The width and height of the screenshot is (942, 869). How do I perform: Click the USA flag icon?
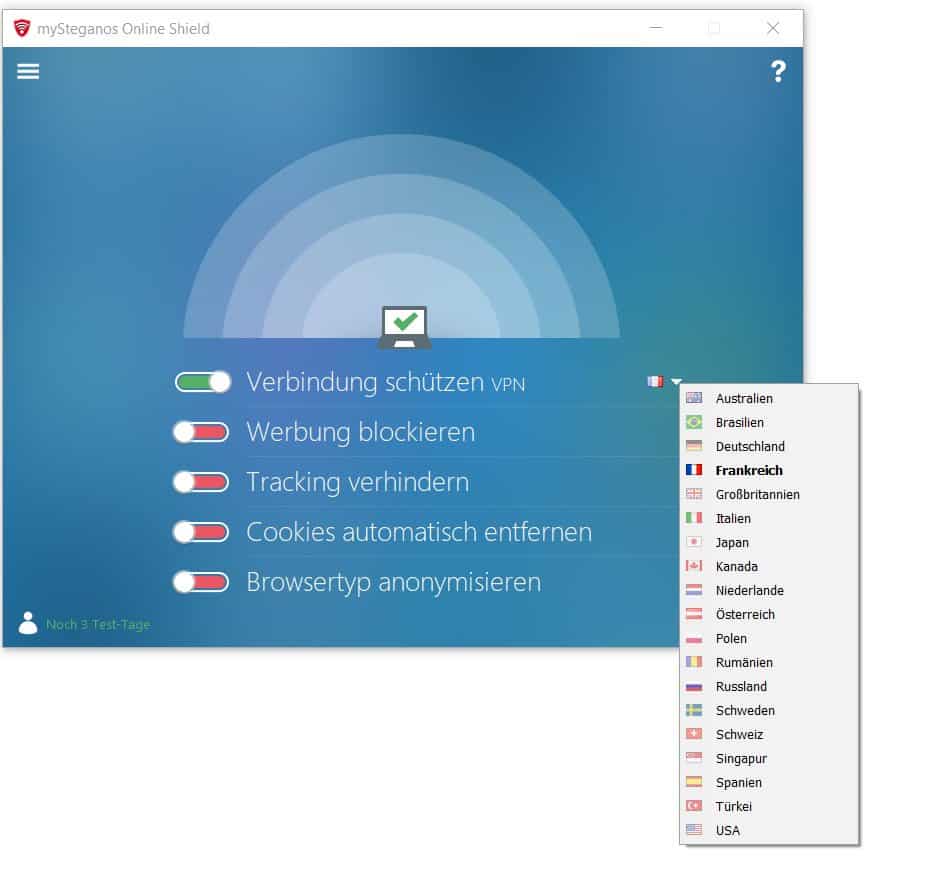[694, 830]
